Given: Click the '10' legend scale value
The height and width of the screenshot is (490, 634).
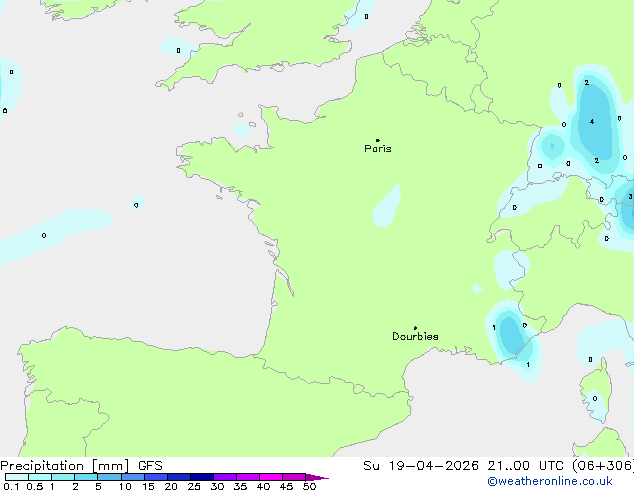Looking at the screenshot, I should (125, 486).
